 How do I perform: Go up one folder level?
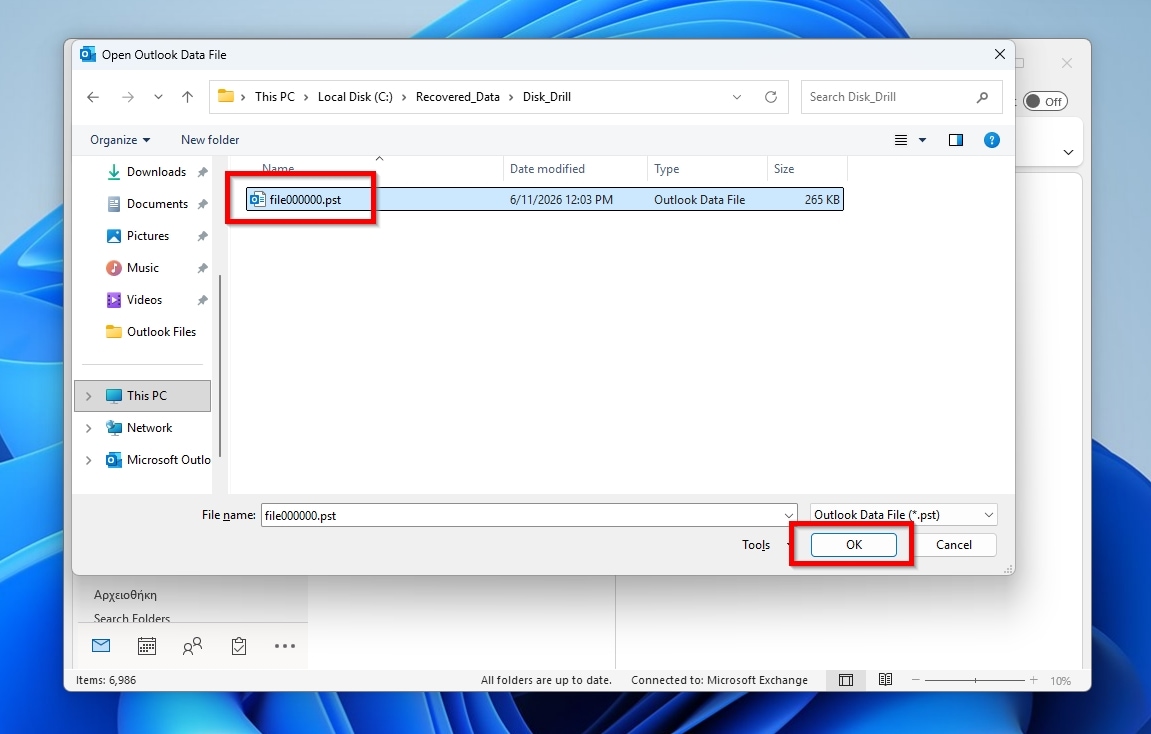tap(187, 97)
